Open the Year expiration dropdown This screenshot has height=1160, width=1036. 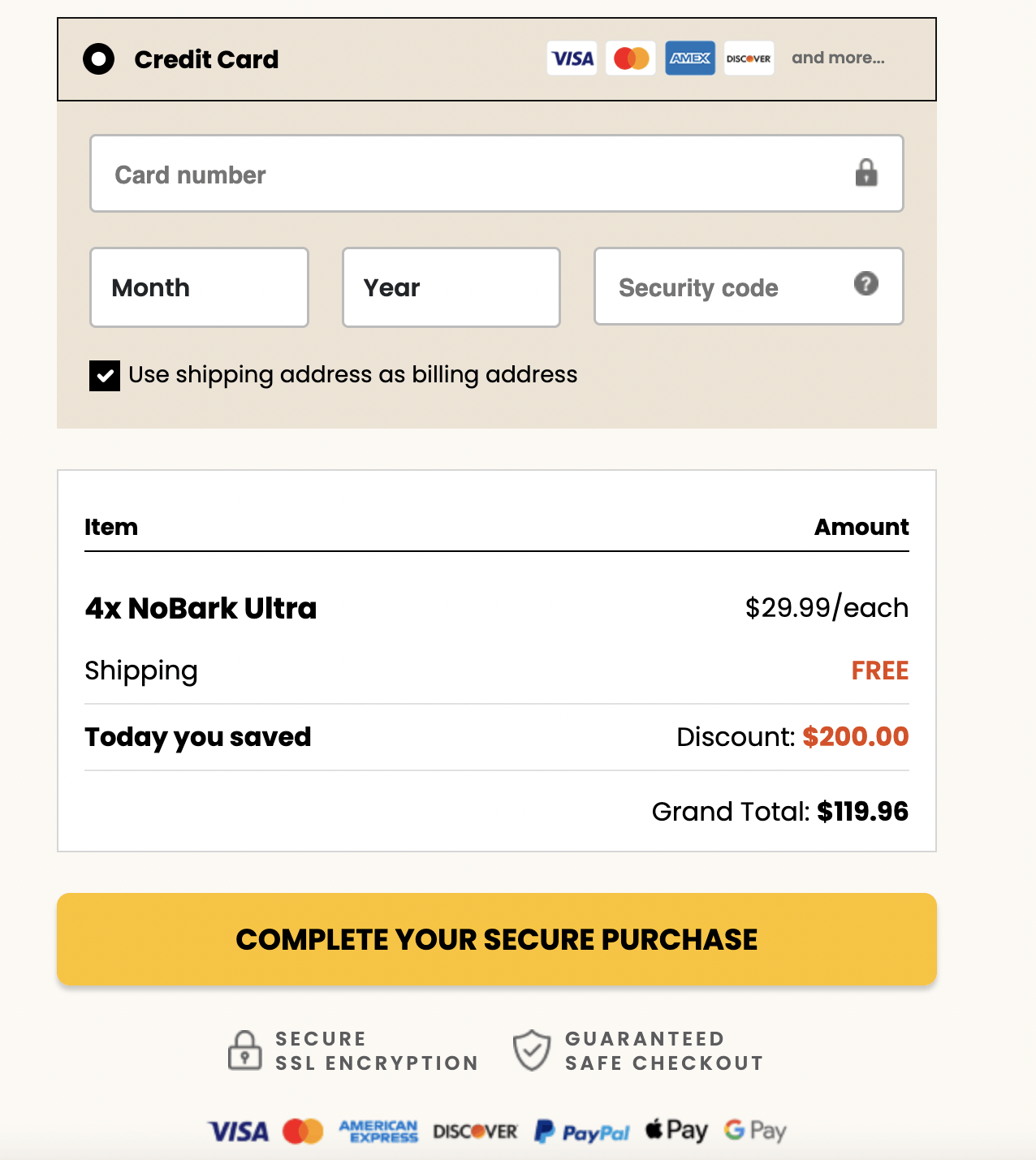pyautogui.click(x=451, y=287)
